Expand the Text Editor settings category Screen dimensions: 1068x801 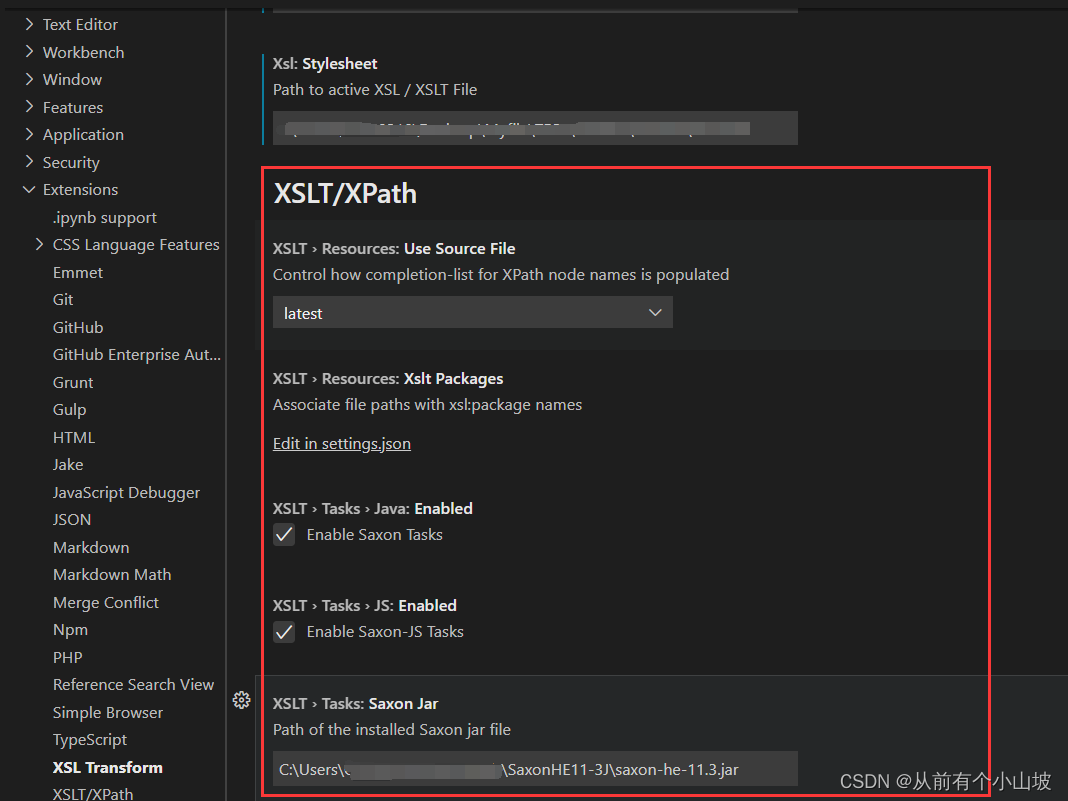point(80,24)
